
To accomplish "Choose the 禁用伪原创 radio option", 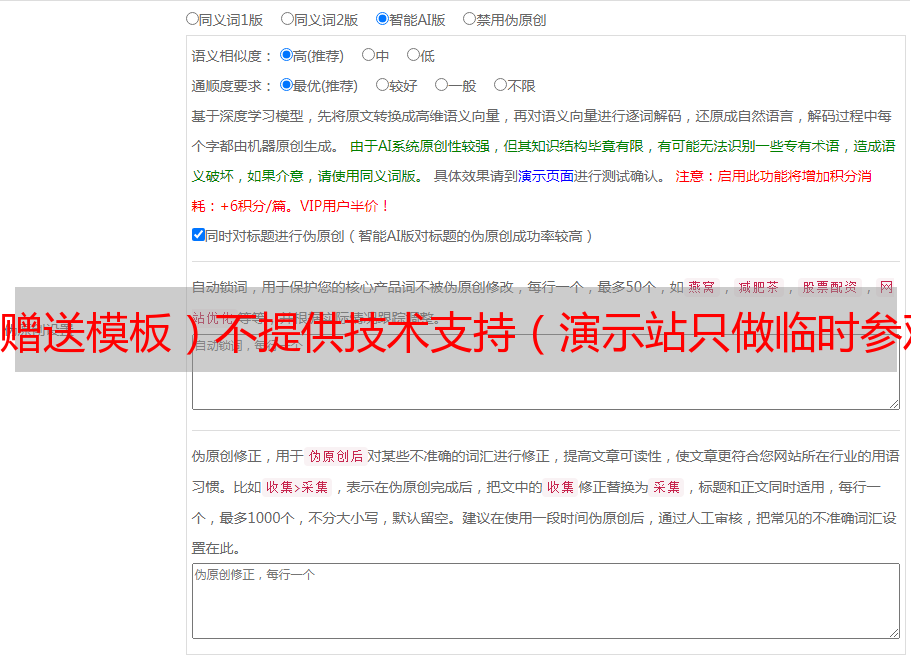I will 469,19.
